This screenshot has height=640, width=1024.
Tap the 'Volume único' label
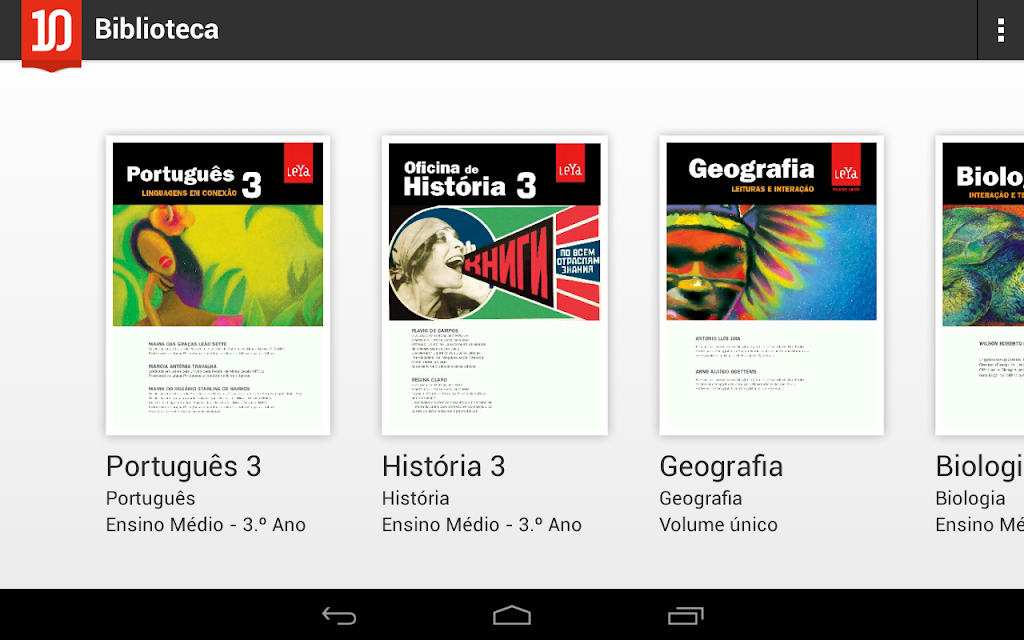[718, 524]
